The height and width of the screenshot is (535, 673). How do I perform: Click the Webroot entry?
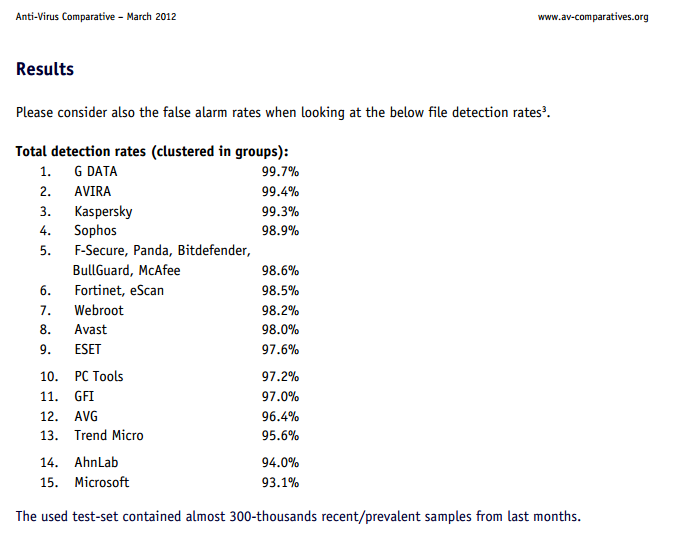(x=99, y=310)
